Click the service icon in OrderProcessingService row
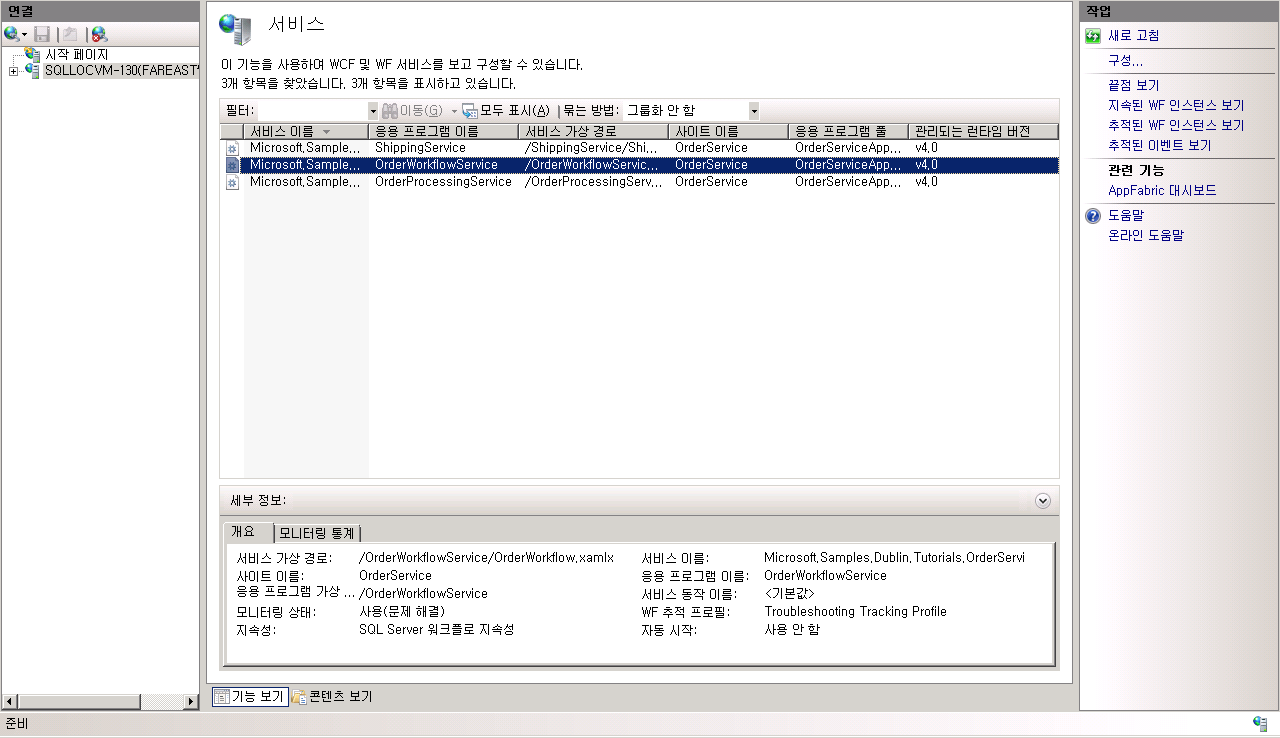 click(x=232, y=182)
